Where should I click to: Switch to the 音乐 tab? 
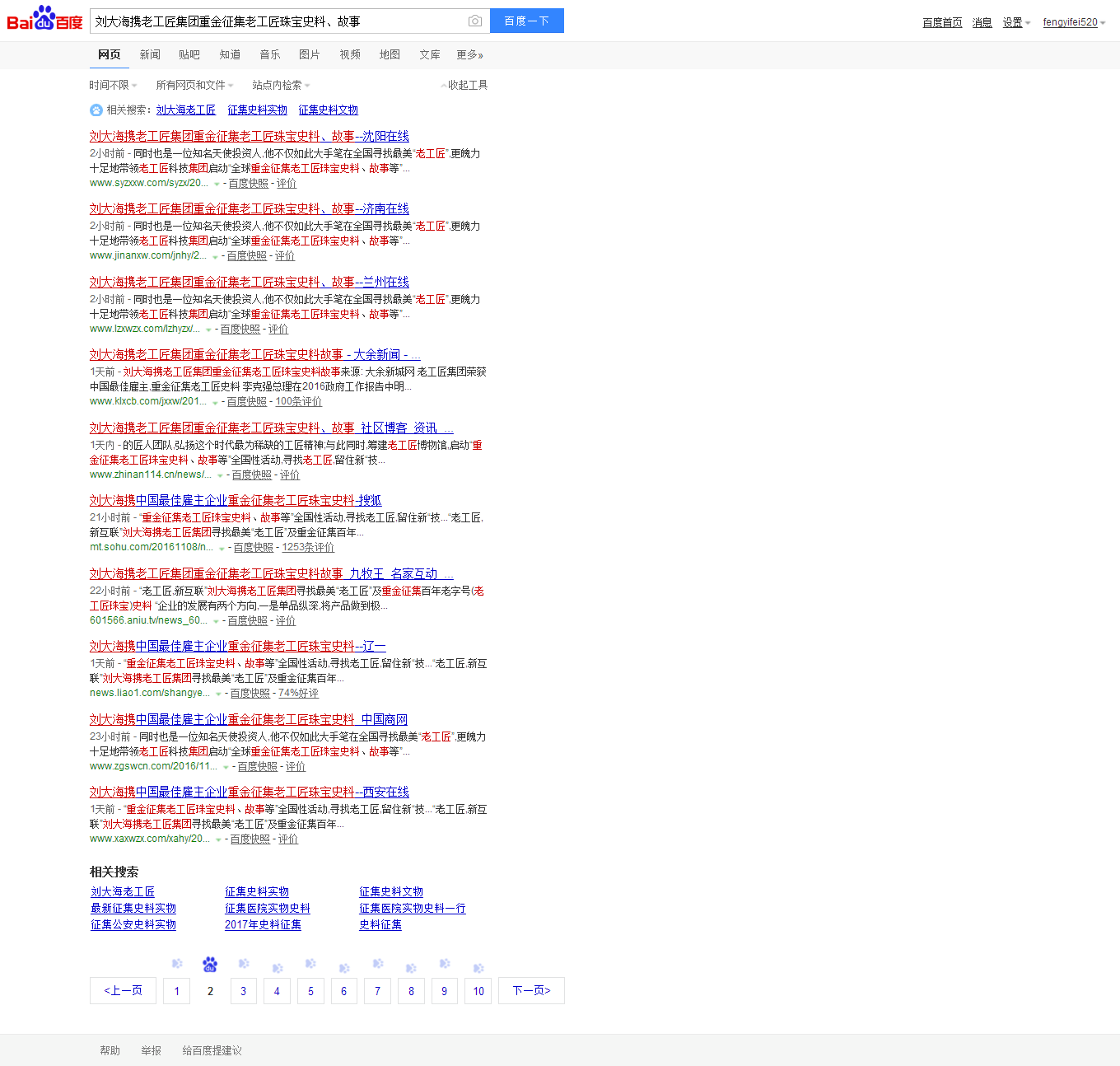point(270,54)
